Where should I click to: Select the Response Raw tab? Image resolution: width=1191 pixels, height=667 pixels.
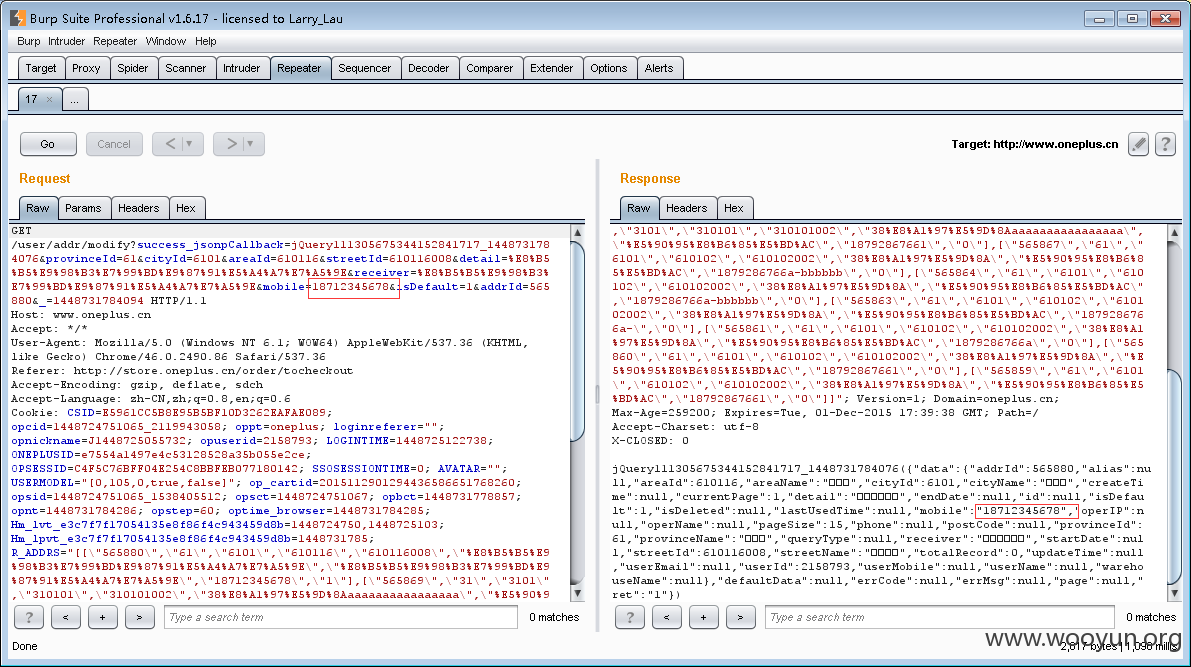click(x=638, y=208)
